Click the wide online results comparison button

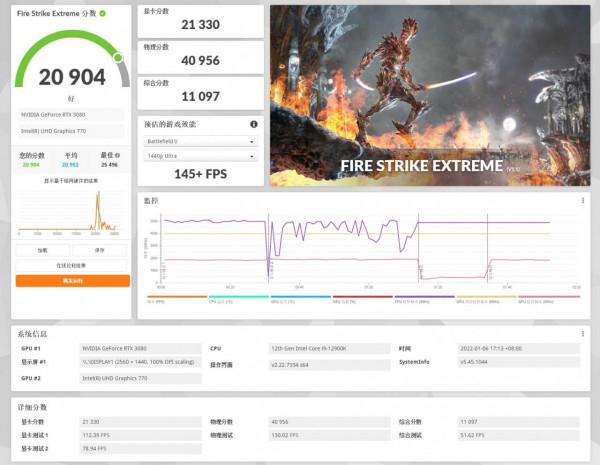pyautogui.click(x=72, y=266)
